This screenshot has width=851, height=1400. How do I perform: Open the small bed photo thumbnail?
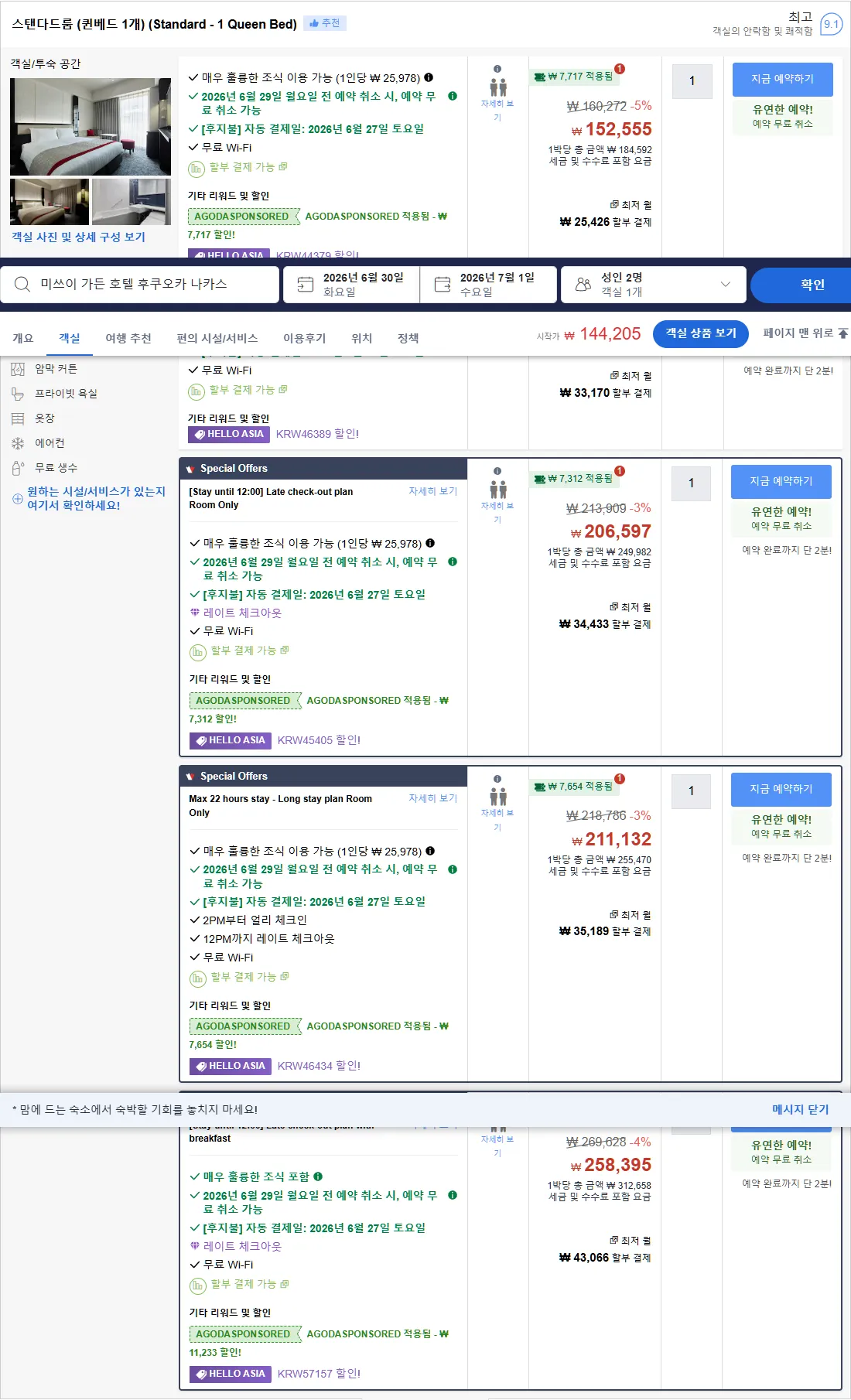(50, 202)
